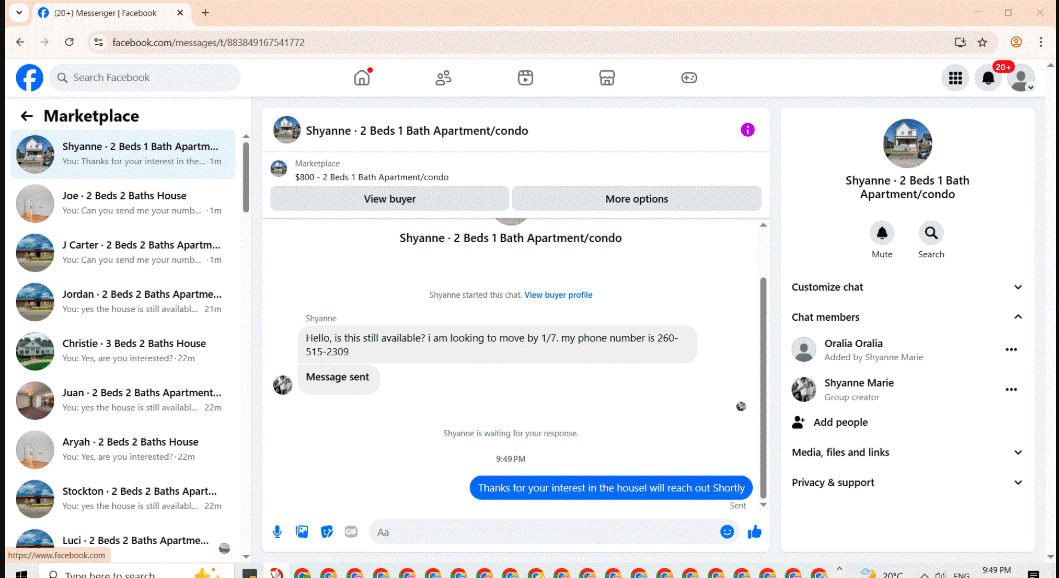The width and height of the screenshot is (1059, 578).
Task: Open Luci 2 Beds 2 Baths chat
Action: pos(123,540)
